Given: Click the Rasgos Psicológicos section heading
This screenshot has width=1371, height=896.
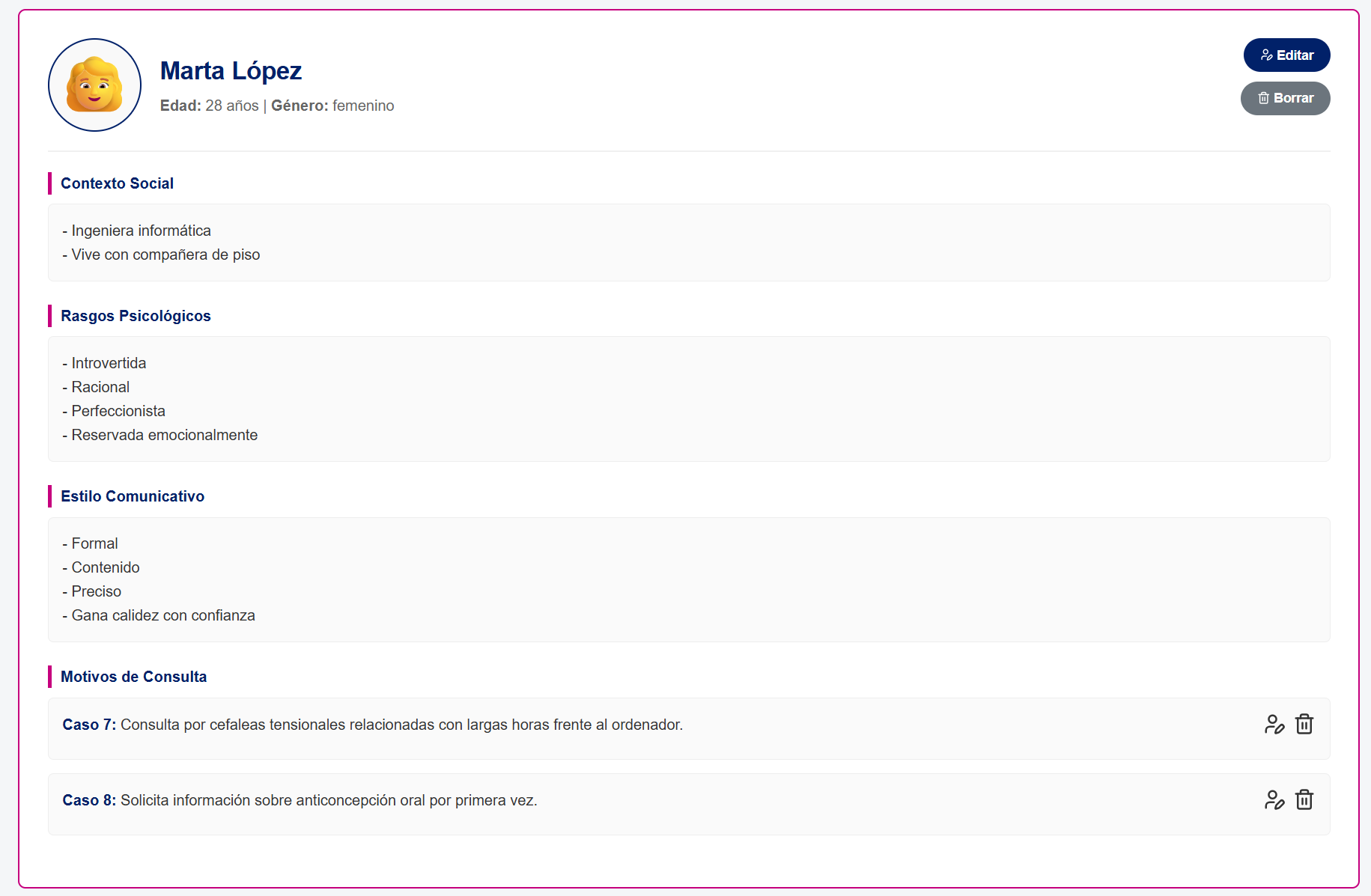Looking at the screenshot, I should [136, 316].
